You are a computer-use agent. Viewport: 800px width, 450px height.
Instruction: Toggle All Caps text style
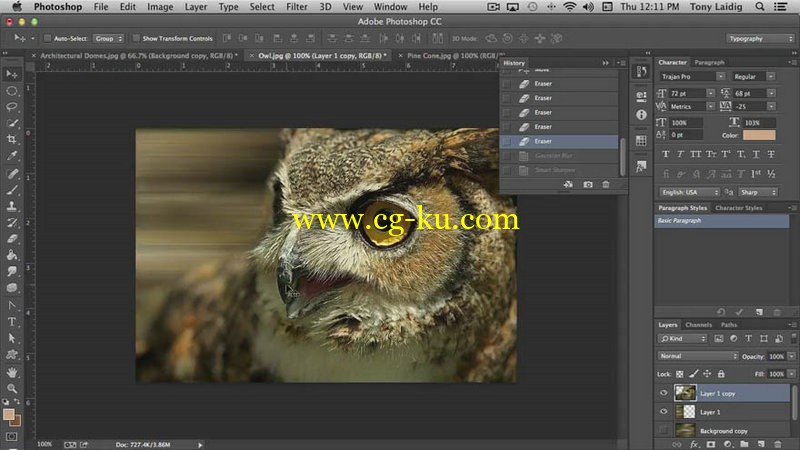coord(695,154)
